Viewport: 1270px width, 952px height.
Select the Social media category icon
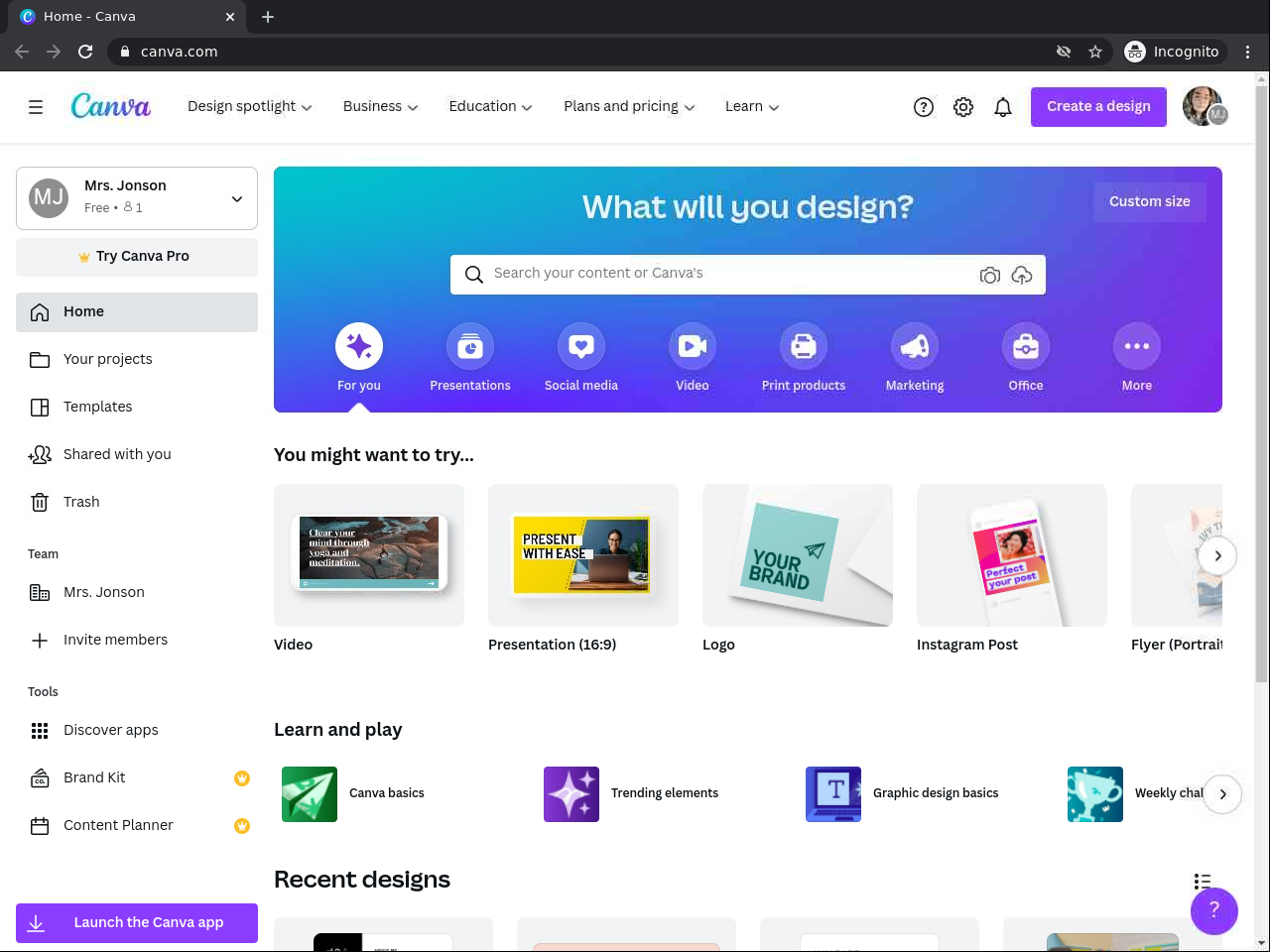click(x=581, y=346)
